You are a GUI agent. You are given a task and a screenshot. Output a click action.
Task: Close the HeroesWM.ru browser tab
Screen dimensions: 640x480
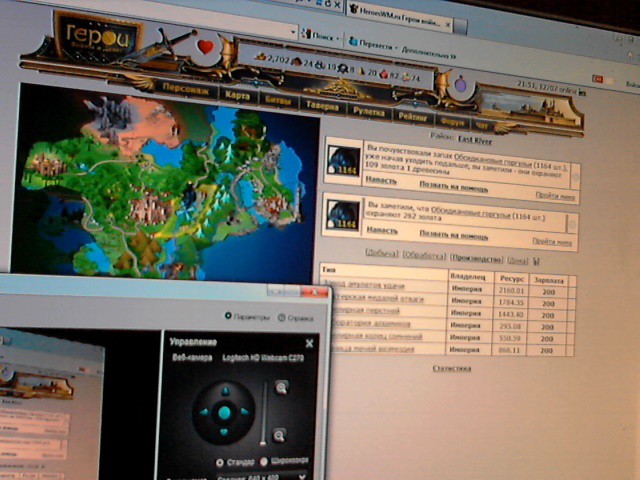tap(447, 25)
